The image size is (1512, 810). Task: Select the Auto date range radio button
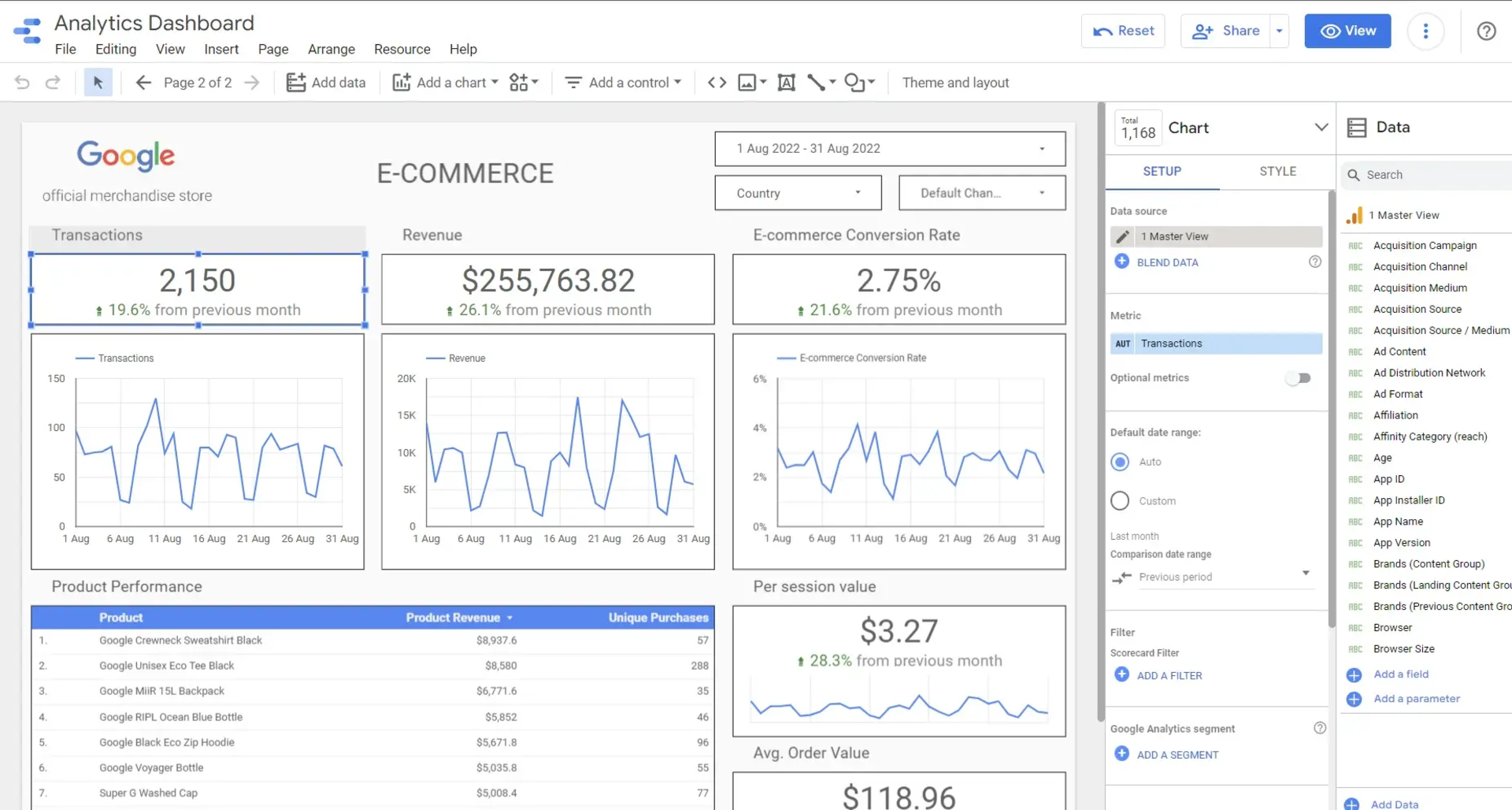click(1119, 462)
